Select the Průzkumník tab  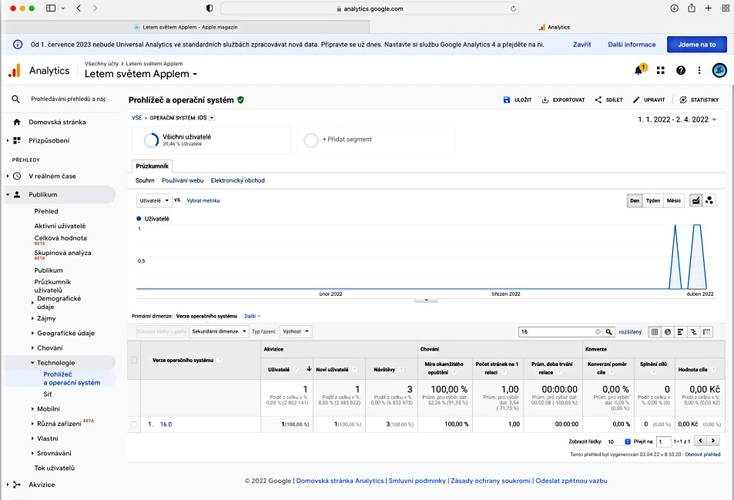pyautogui.click(x=152, y=166)
